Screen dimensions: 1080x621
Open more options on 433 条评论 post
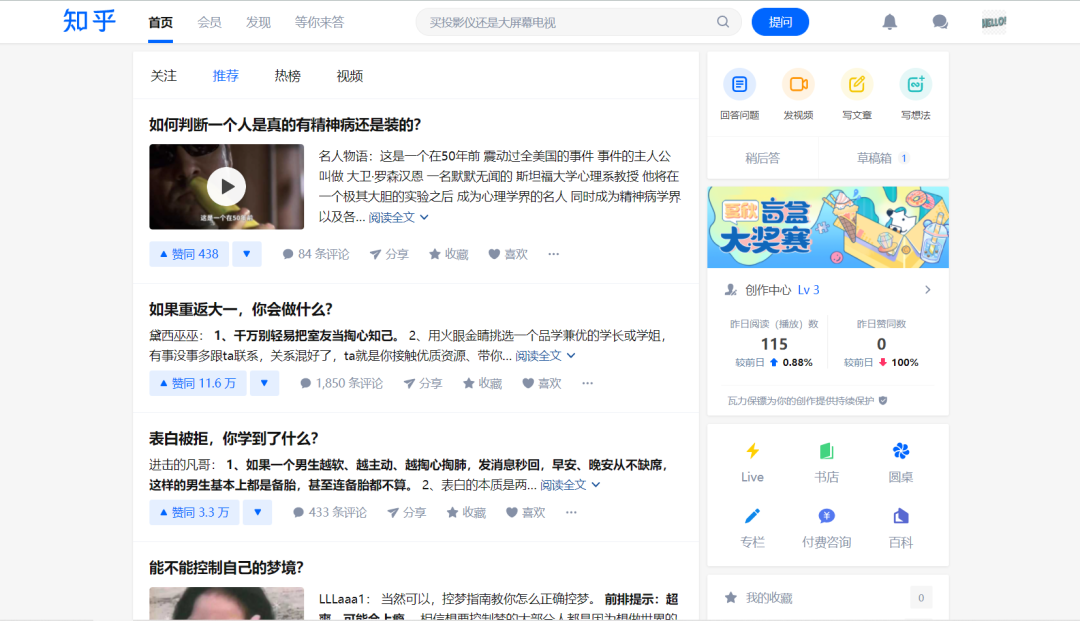[571, 512]
